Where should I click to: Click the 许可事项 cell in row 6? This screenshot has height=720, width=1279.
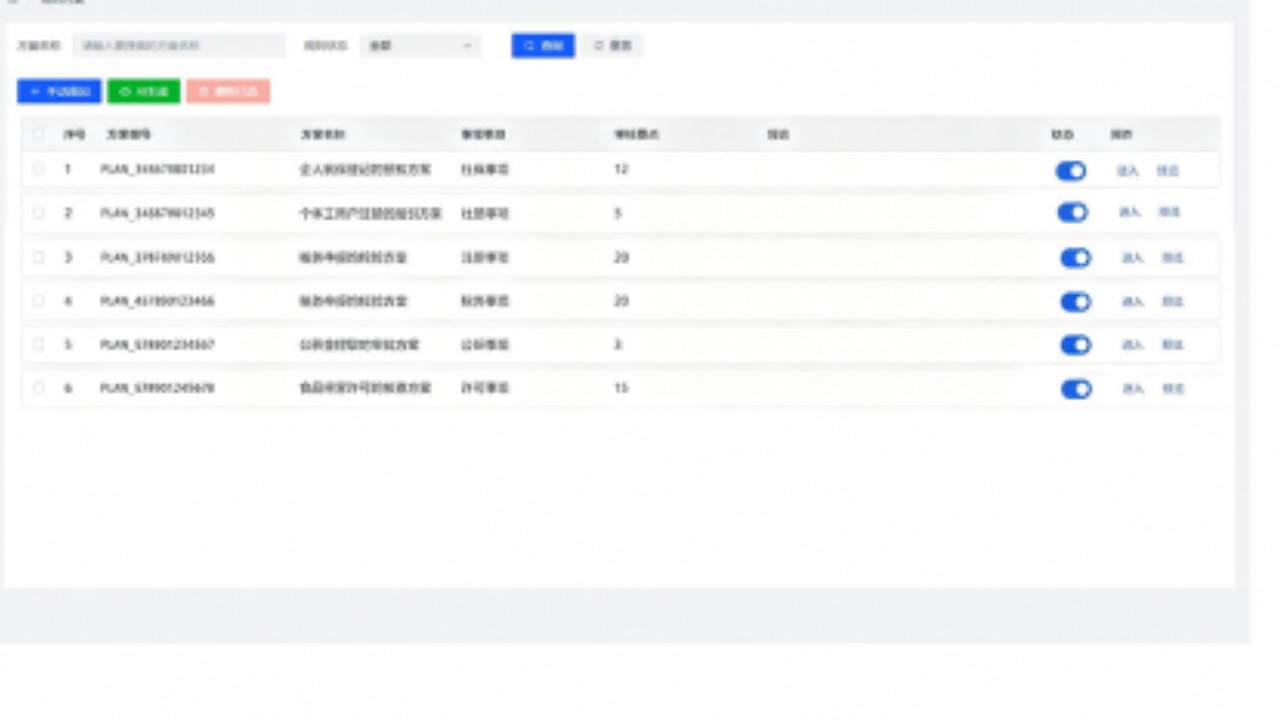[x=485, y=387]
